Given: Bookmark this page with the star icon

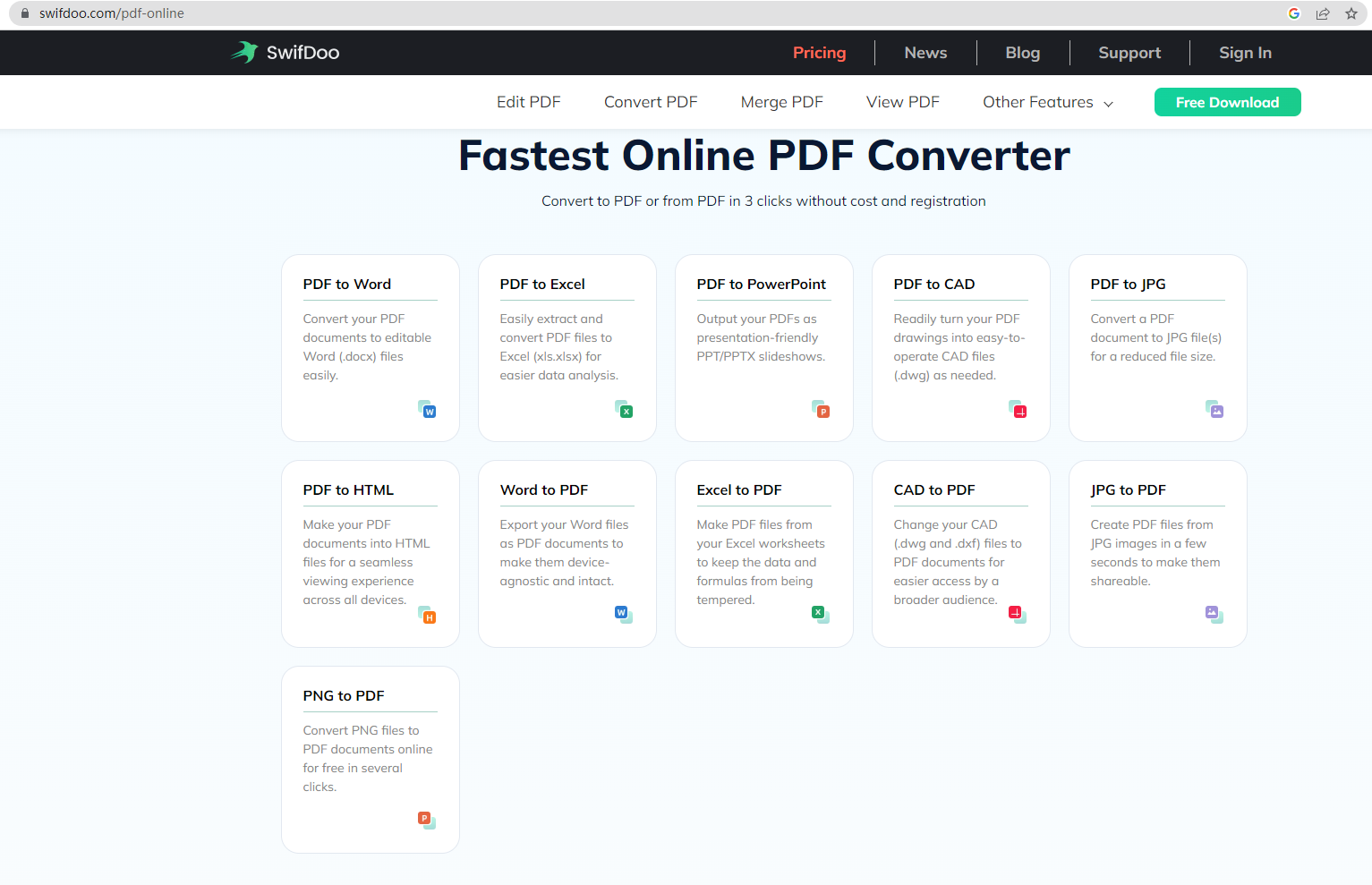Looking at the screenshot, I should [x=1351, y=13].
